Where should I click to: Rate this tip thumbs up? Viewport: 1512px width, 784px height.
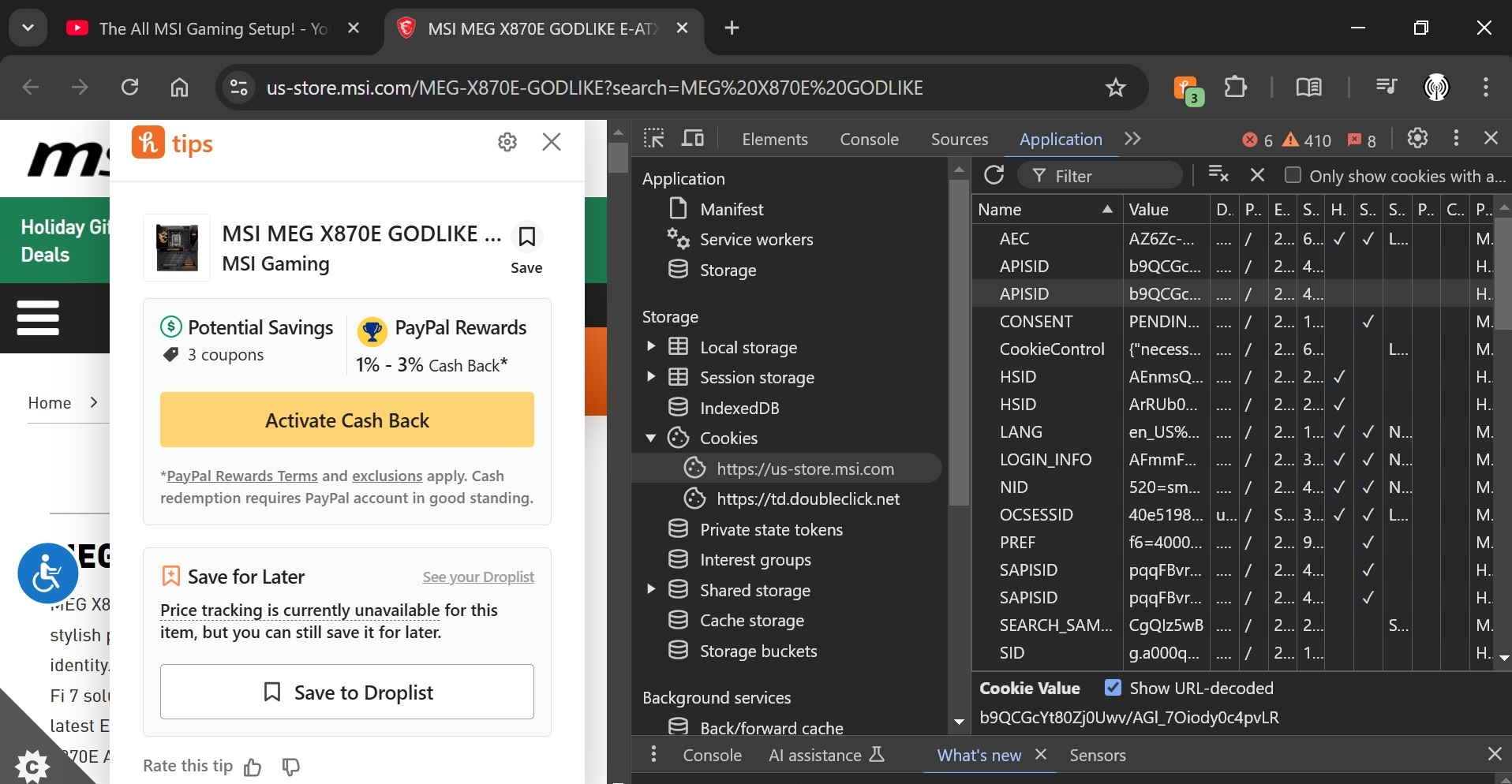click(253, 767)
